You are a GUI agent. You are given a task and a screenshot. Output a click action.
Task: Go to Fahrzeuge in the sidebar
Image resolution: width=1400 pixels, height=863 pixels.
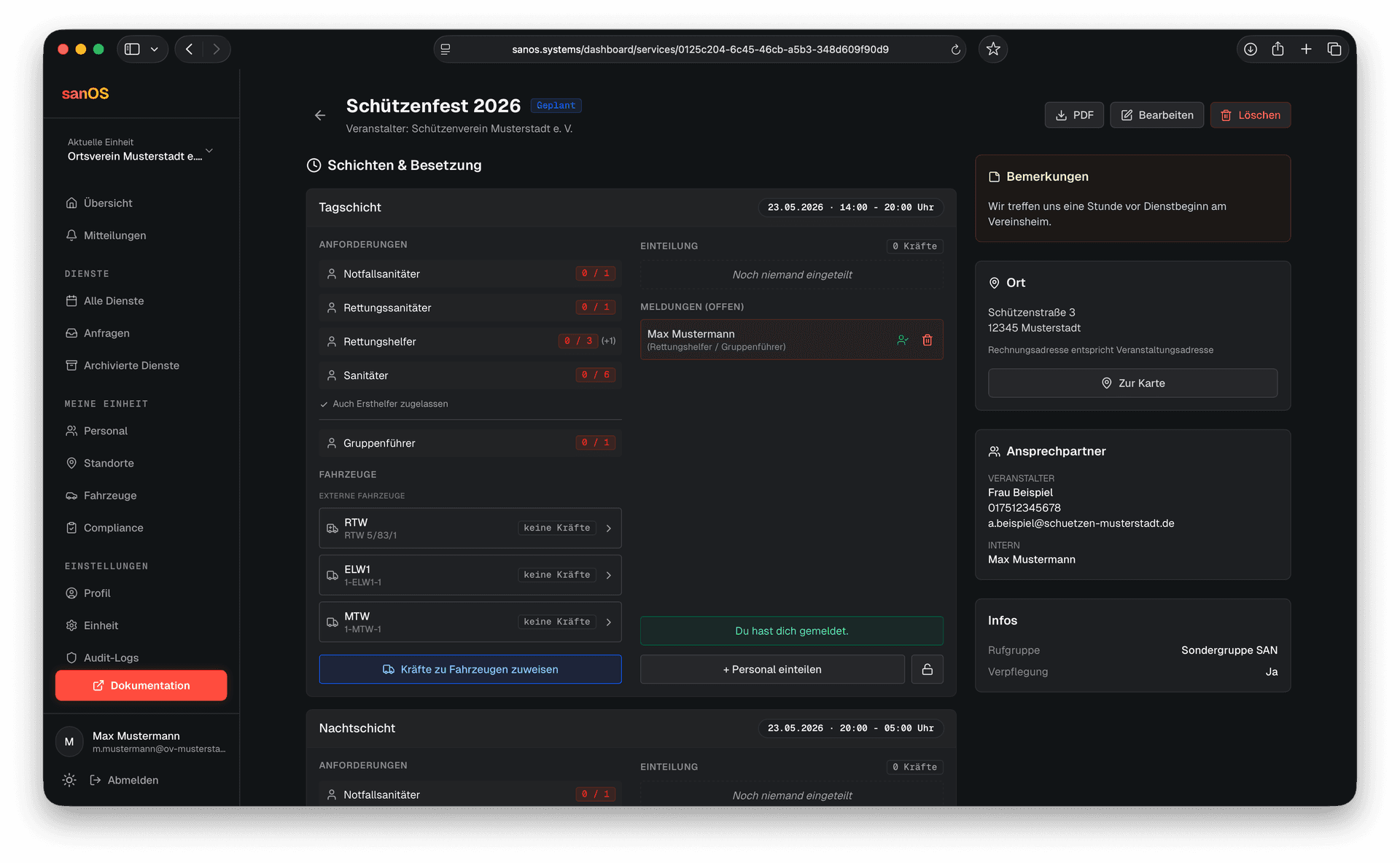110,496
